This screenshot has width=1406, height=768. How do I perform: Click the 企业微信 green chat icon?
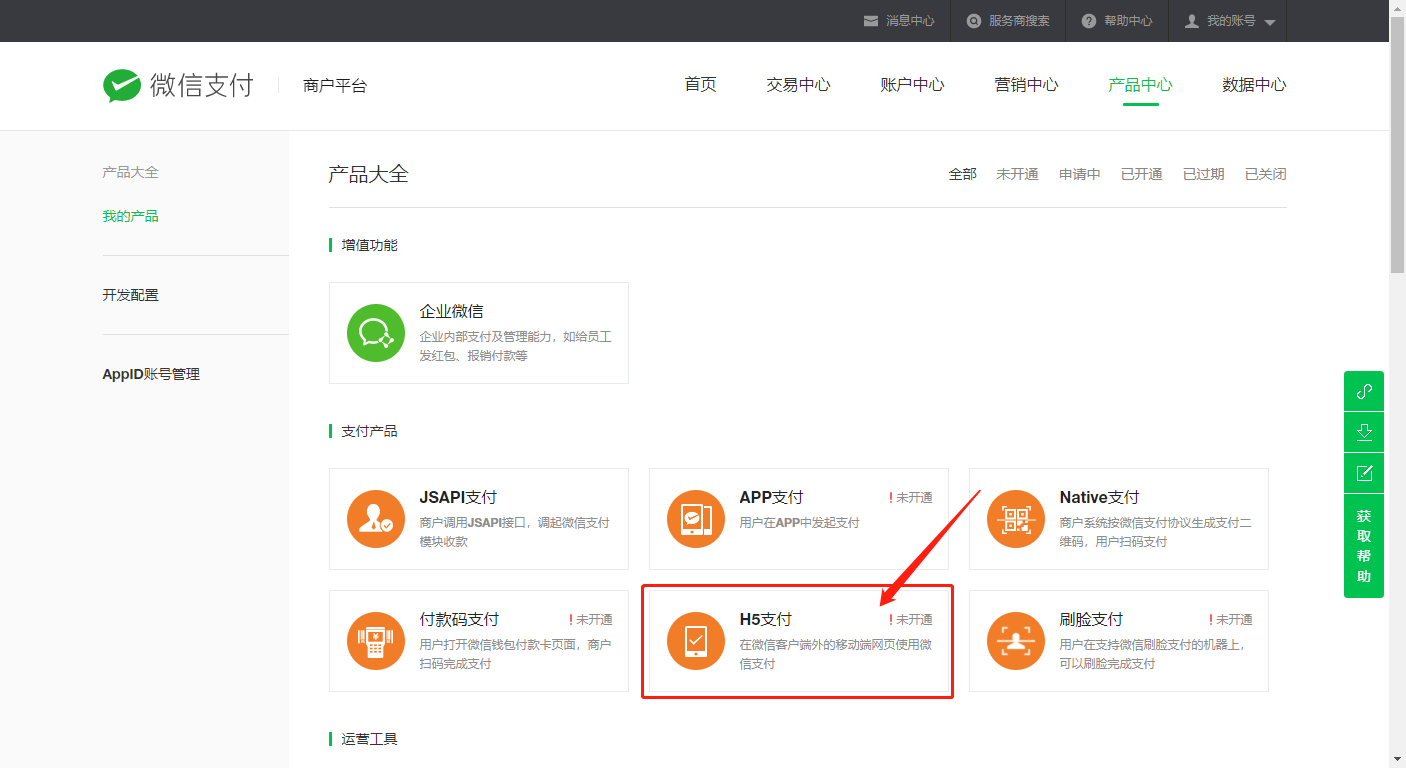tap(376, 333)
